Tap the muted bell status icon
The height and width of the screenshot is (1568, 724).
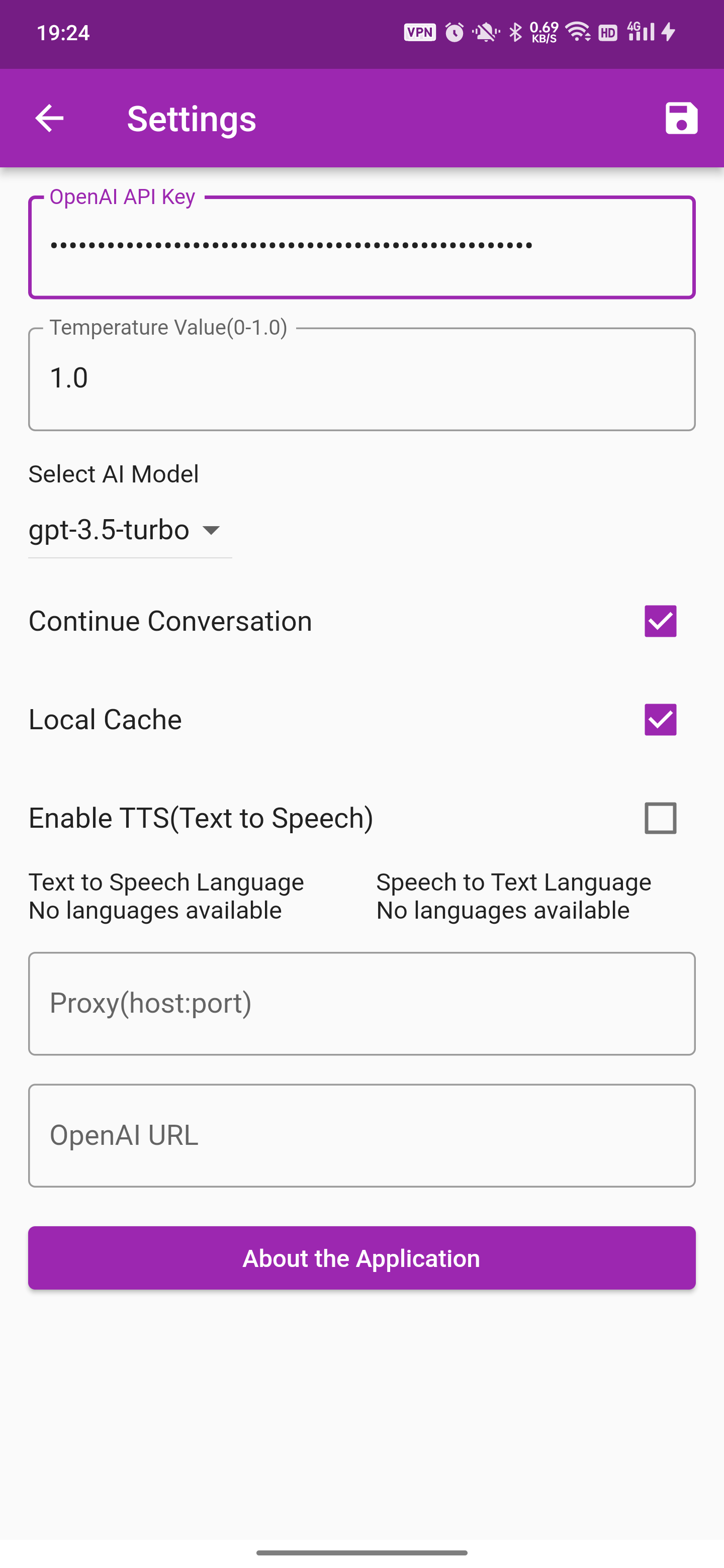point(486,32)
